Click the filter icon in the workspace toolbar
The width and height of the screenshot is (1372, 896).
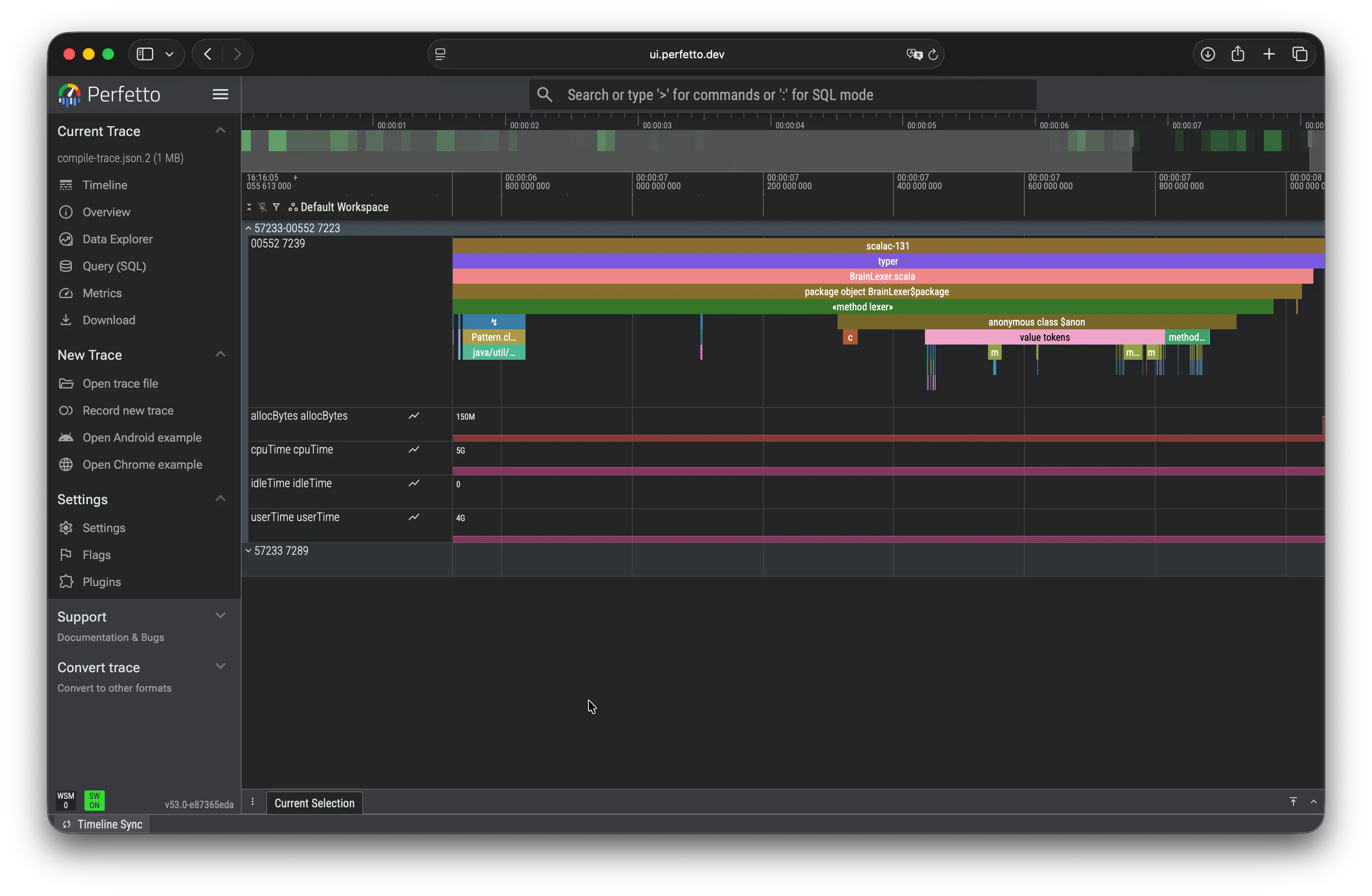pyautogui.click(x=277, y=207)
